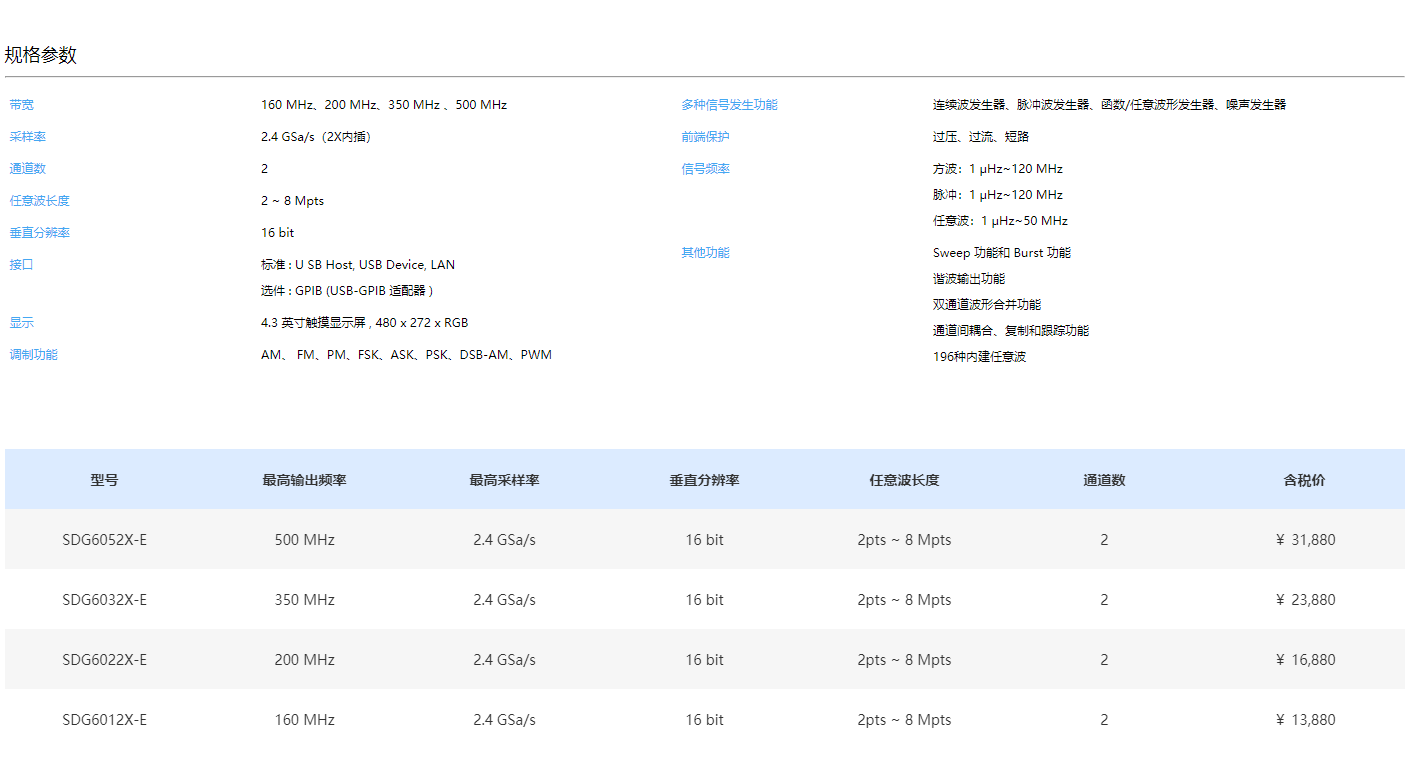The image size is (1405, 762).
Task: Click the 通道间耦合、复制和跟踪功能 line
Action: click(1011, 331)
